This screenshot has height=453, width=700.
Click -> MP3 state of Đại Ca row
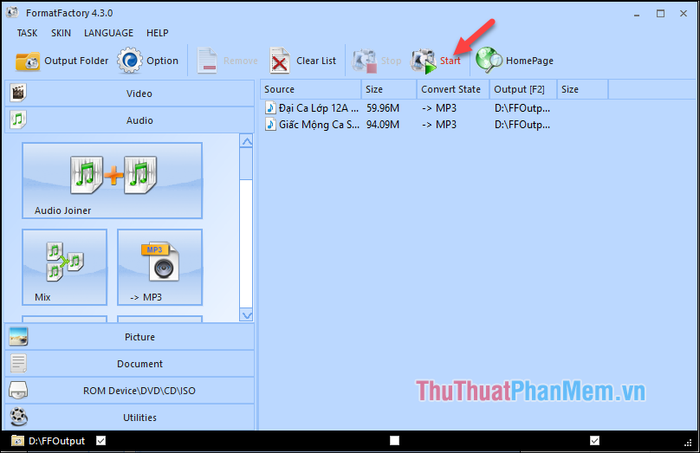tap(439, 108)
